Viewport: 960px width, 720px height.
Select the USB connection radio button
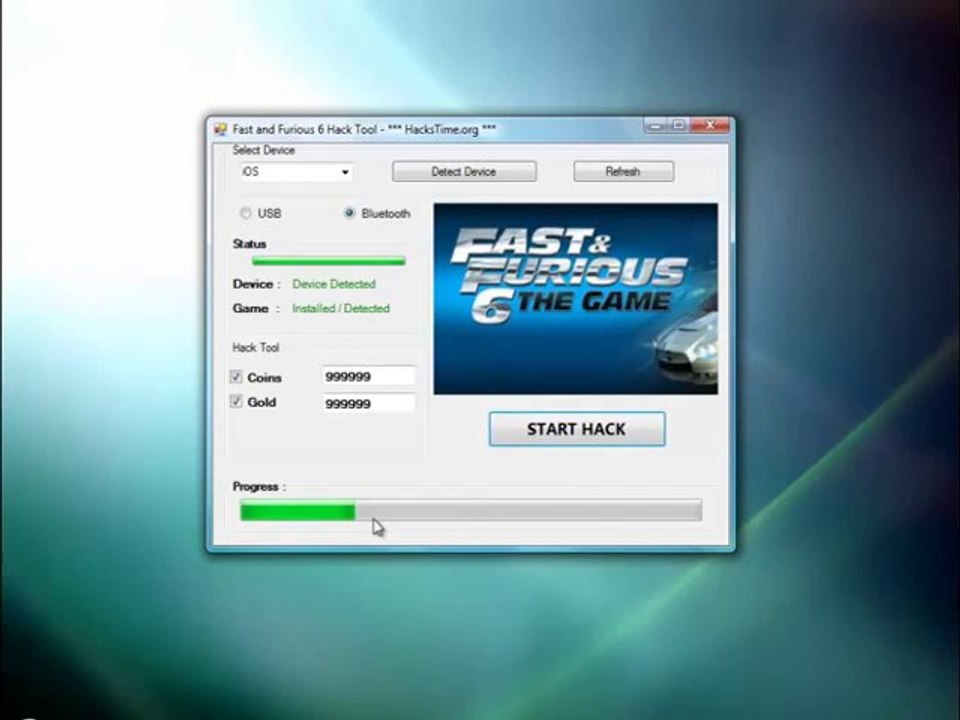[246, 213]
